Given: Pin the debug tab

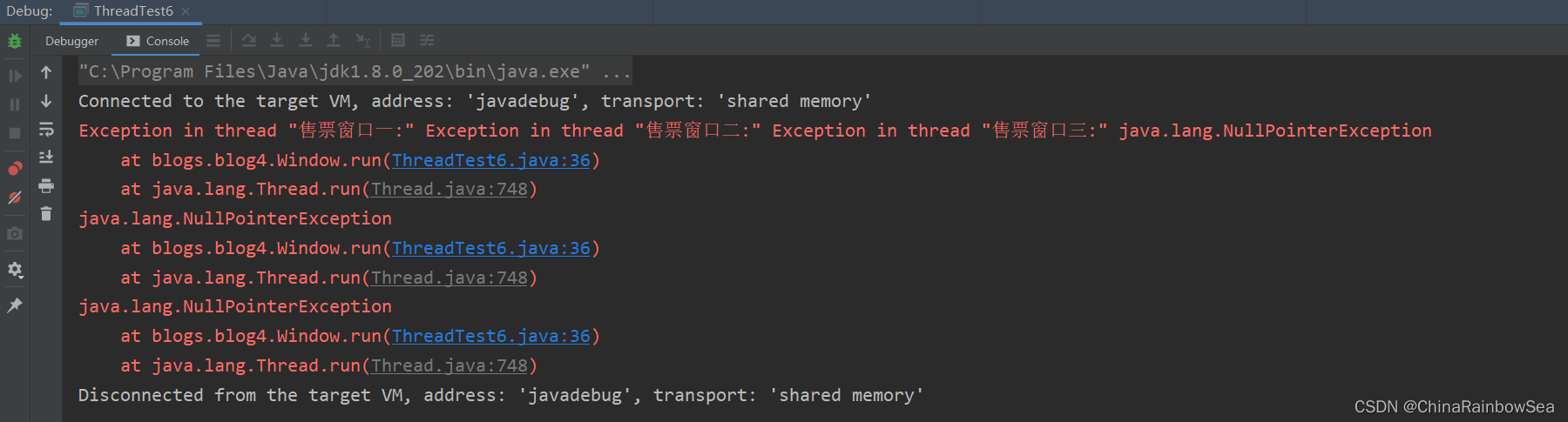Looking at the screenshot, I should click(x=15, y=305).
